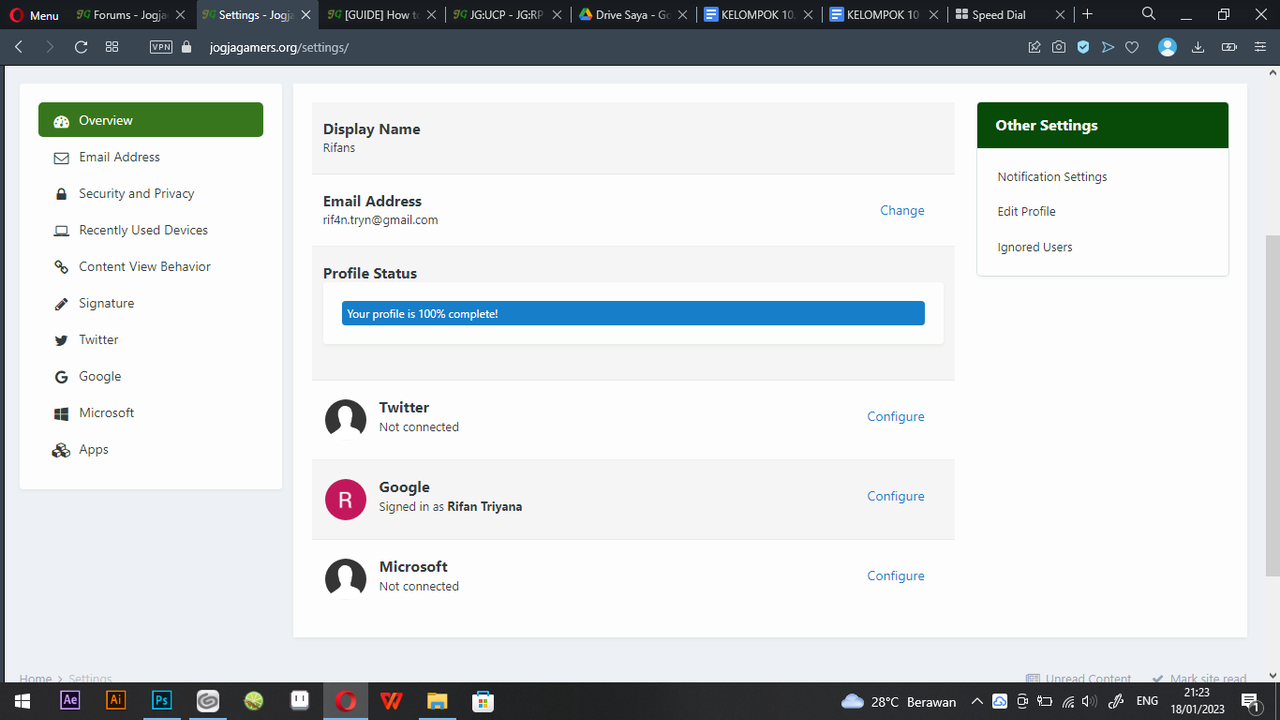
Task: Close the Forums - Jogja tab
Action: 180,15
